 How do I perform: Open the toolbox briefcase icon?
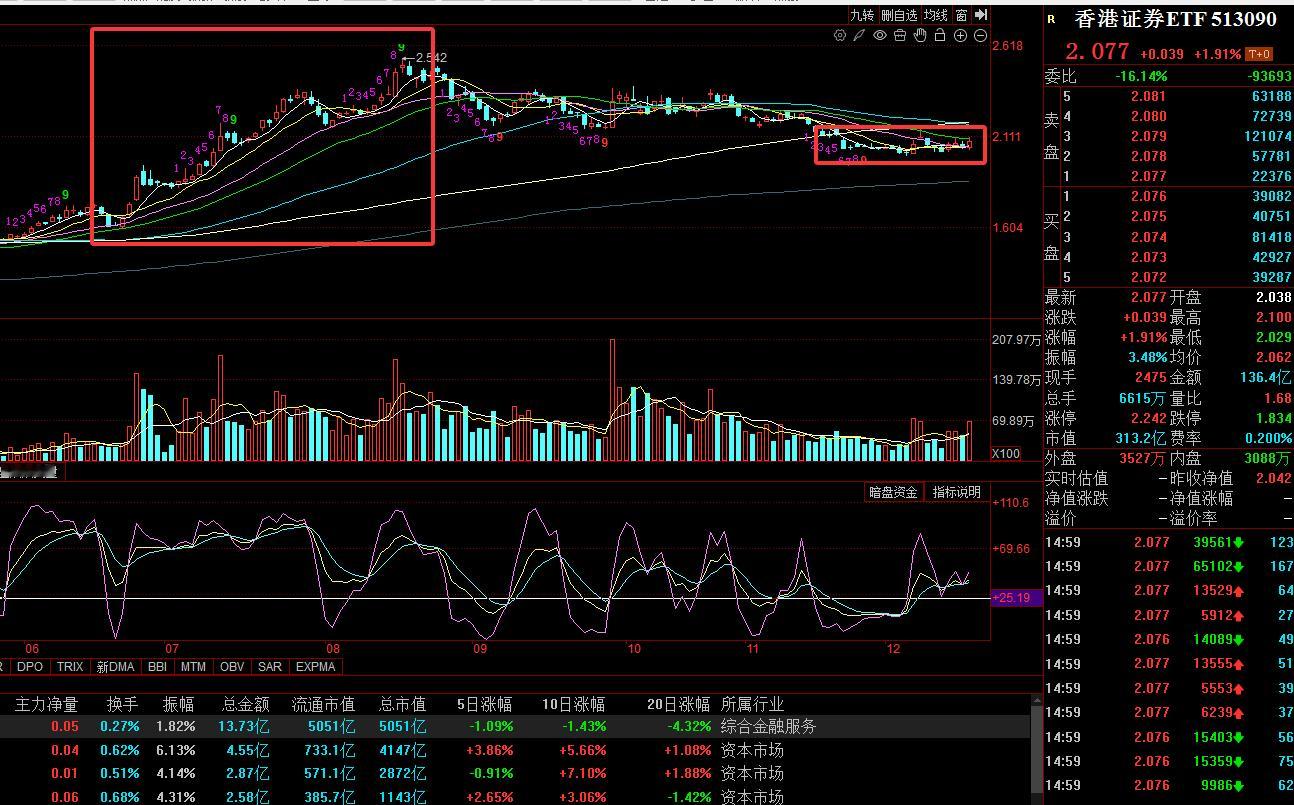pyautogui.click(x=900, y=36)
